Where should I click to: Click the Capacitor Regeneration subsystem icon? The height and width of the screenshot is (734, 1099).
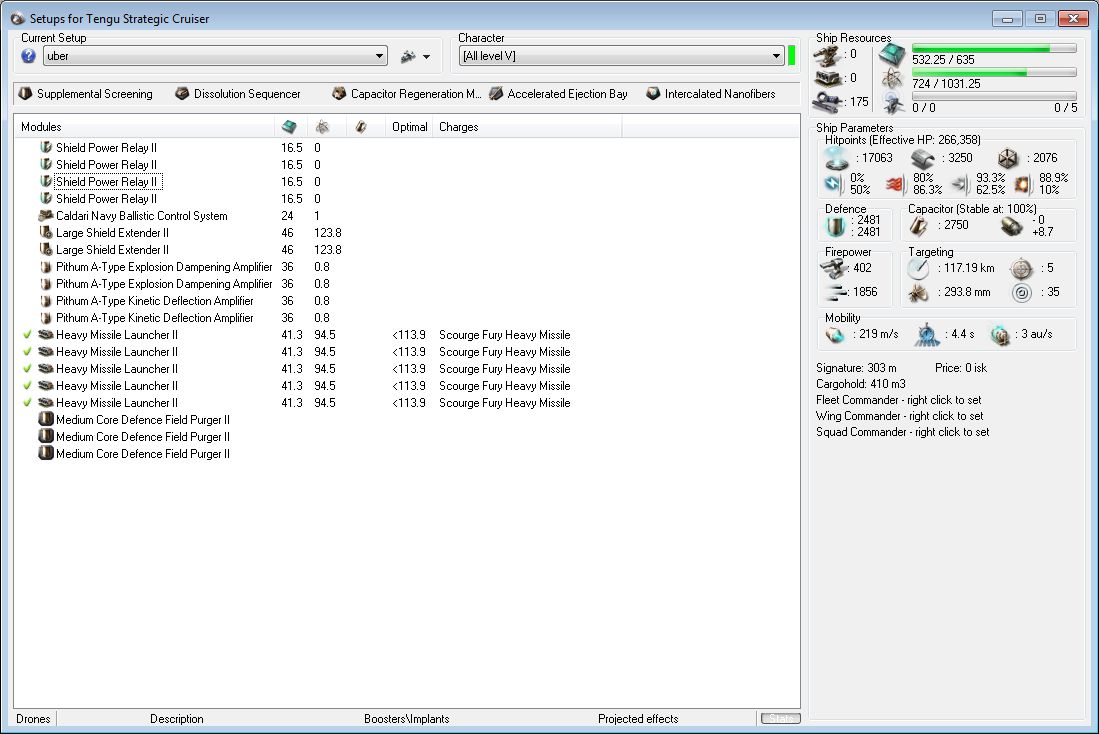pos(339,93)
